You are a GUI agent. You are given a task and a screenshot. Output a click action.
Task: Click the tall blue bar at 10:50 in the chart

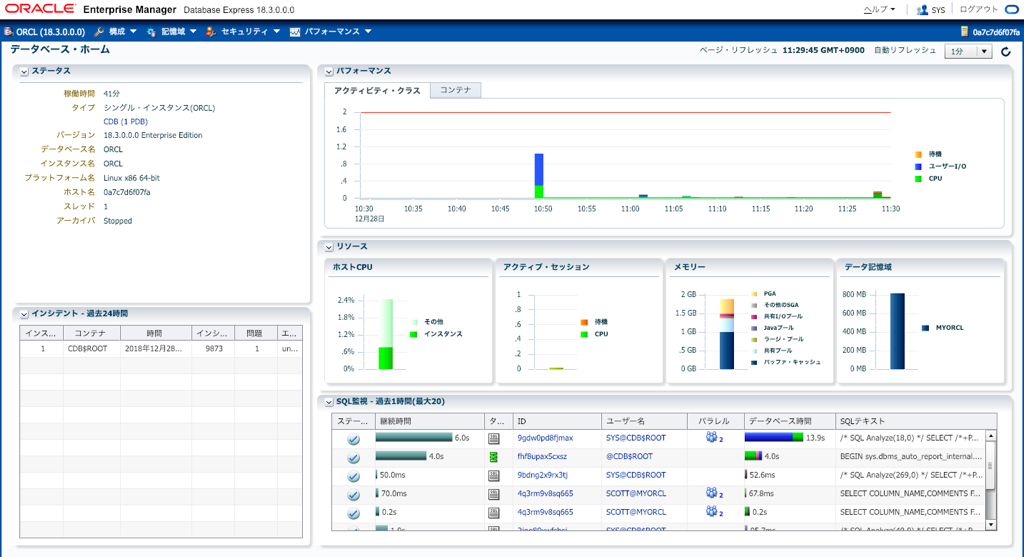[539, 170]
